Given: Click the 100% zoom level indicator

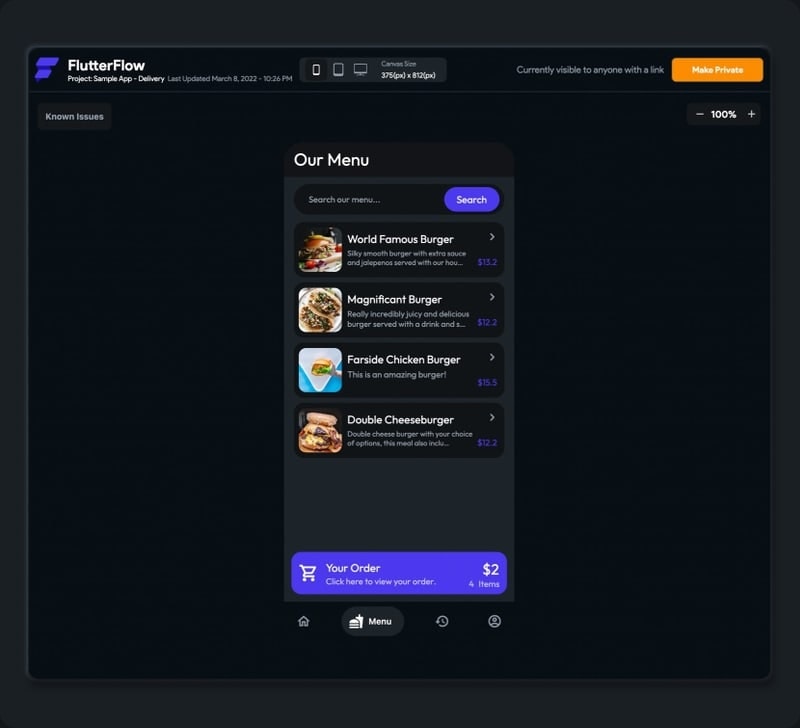Looking at the screenshot, I should pyautogui.click(x=723, y=114).
